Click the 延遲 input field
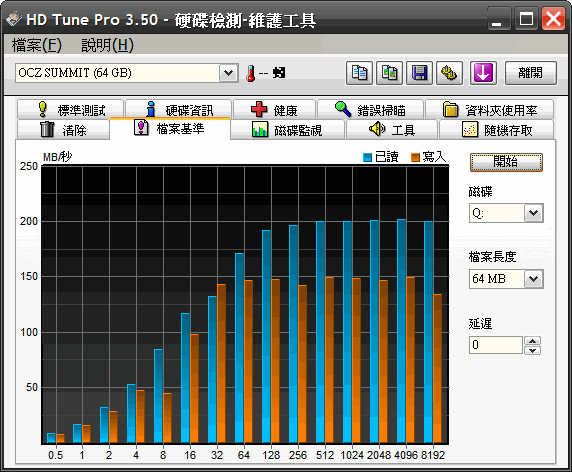Image resolution: width=572 pixels, height=472 pixels. pyautogui.click(x=496, y=345)
